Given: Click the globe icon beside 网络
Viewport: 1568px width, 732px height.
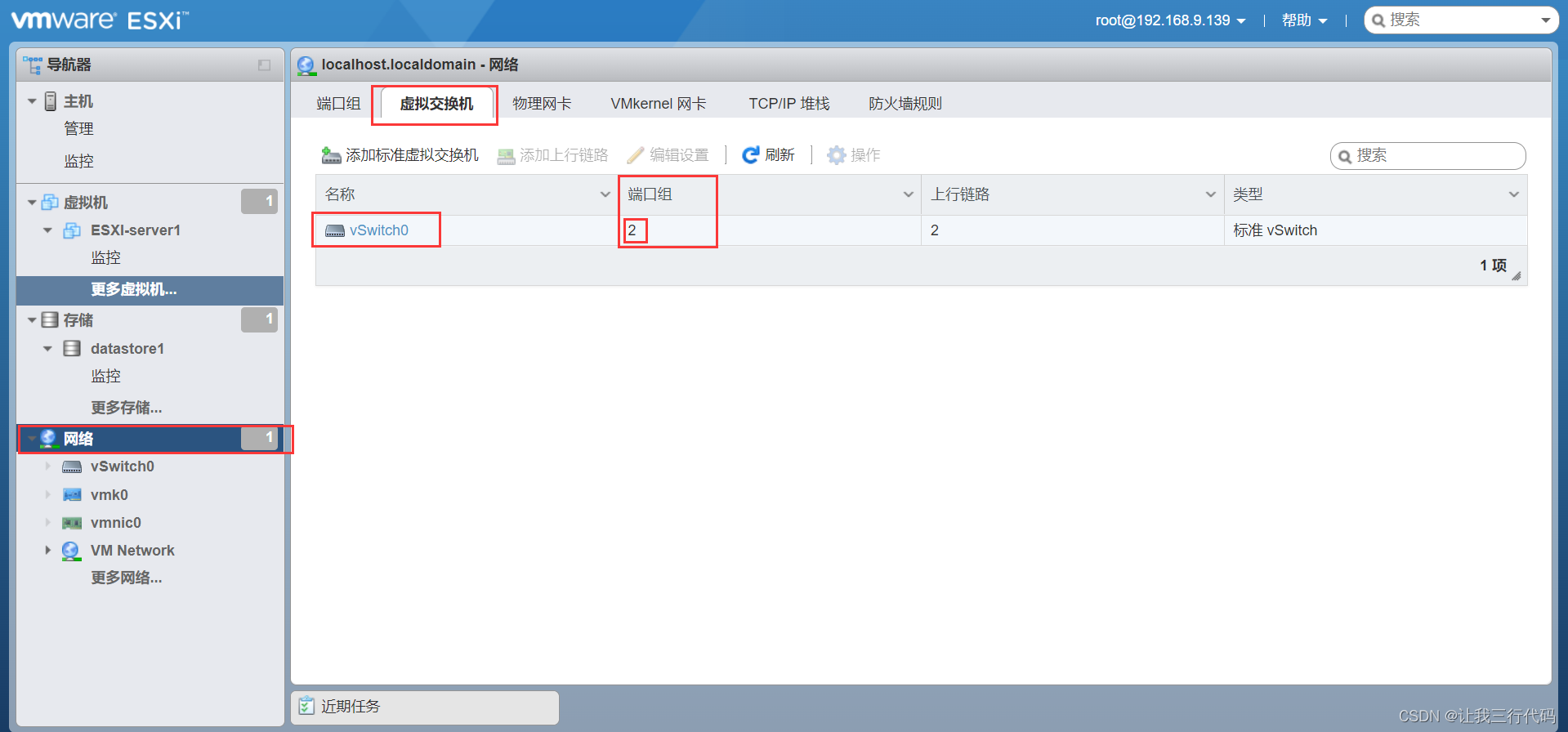Looking at the screenshot, I should (x=49, y=439).
